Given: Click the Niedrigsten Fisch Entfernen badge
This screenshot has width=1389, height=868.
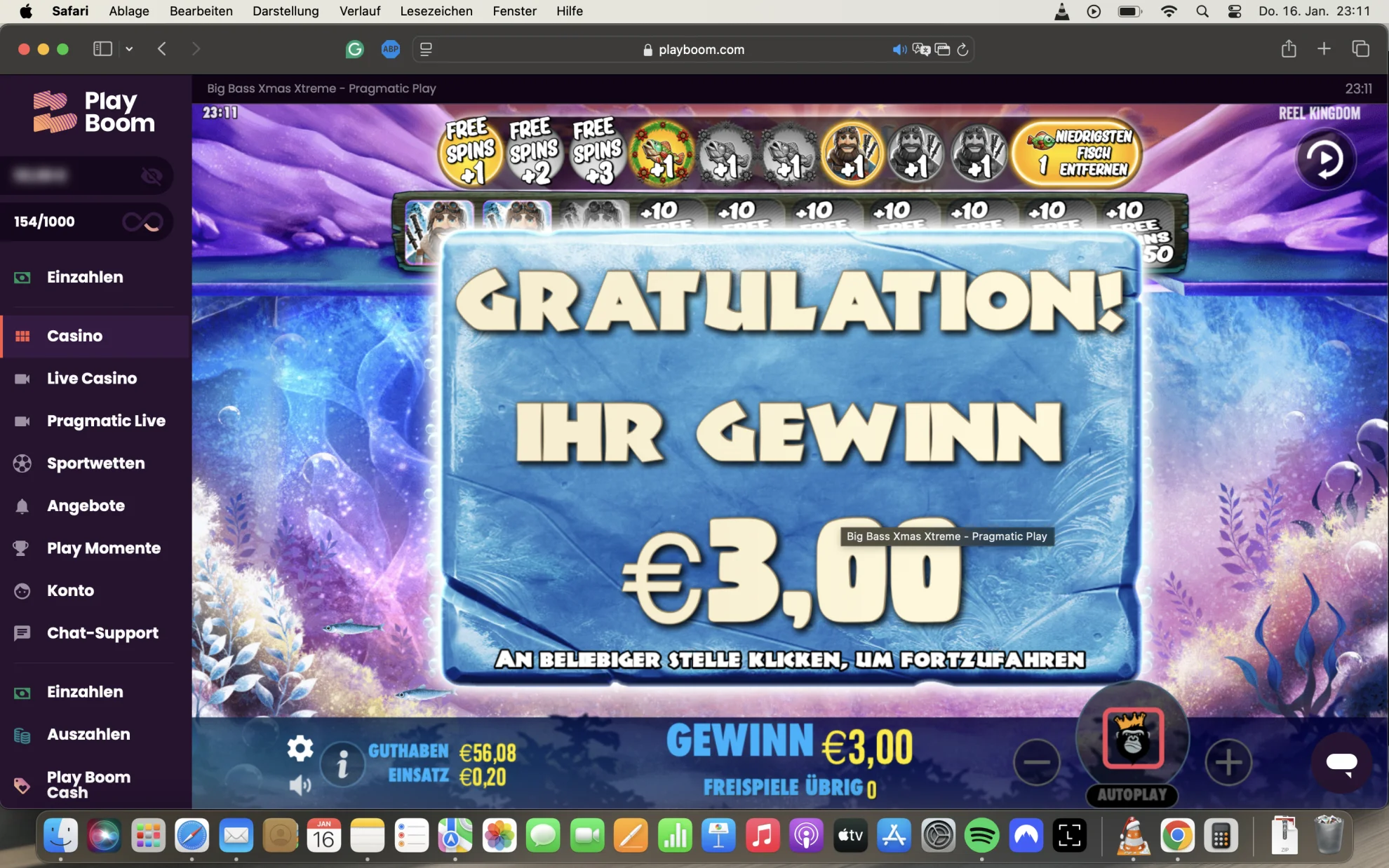Looking at the screenshot, I should tap(1077, 153).
